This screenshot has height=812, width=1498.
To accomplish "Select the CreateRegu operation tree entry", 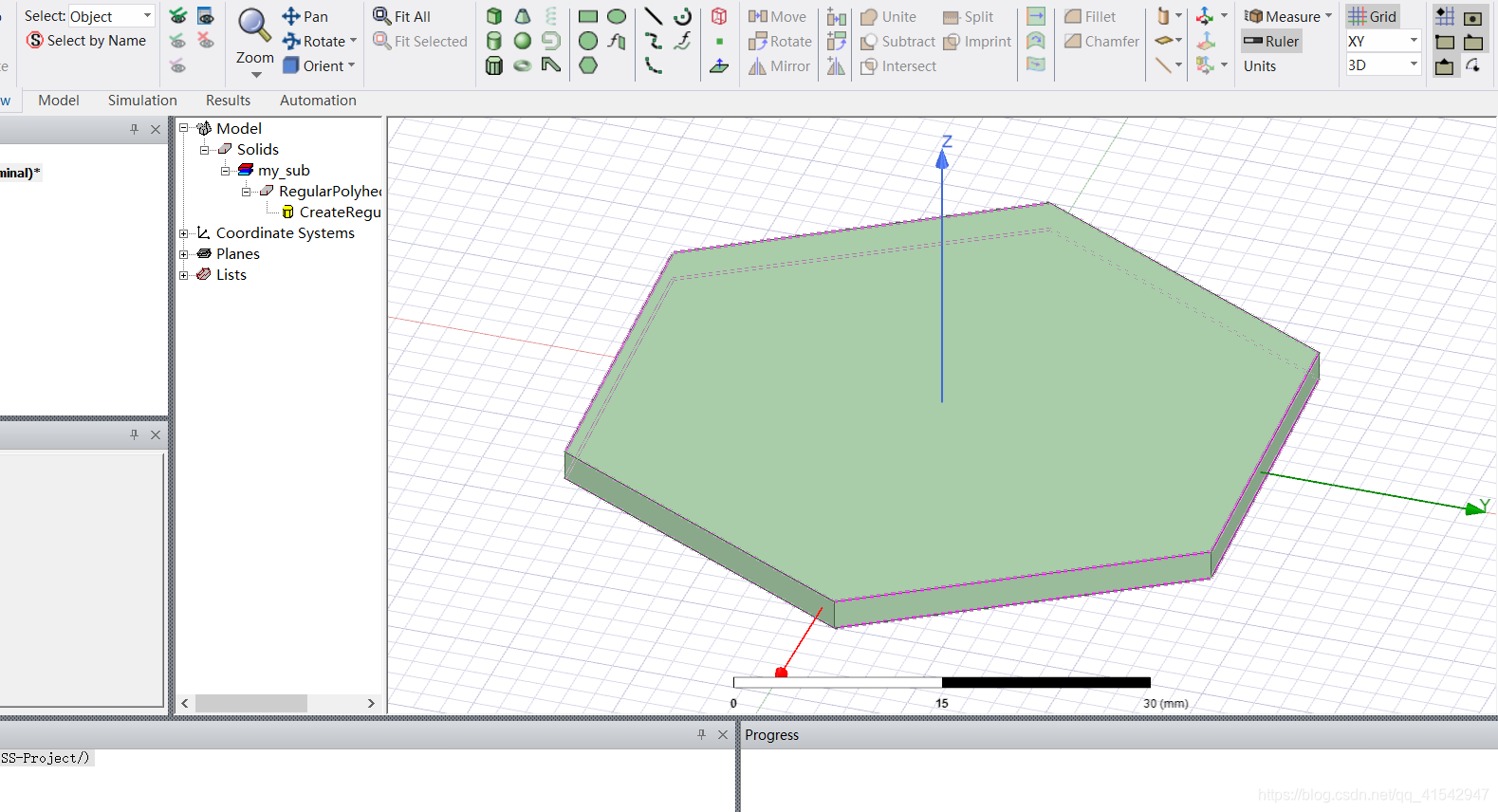I will coord(331,212).
